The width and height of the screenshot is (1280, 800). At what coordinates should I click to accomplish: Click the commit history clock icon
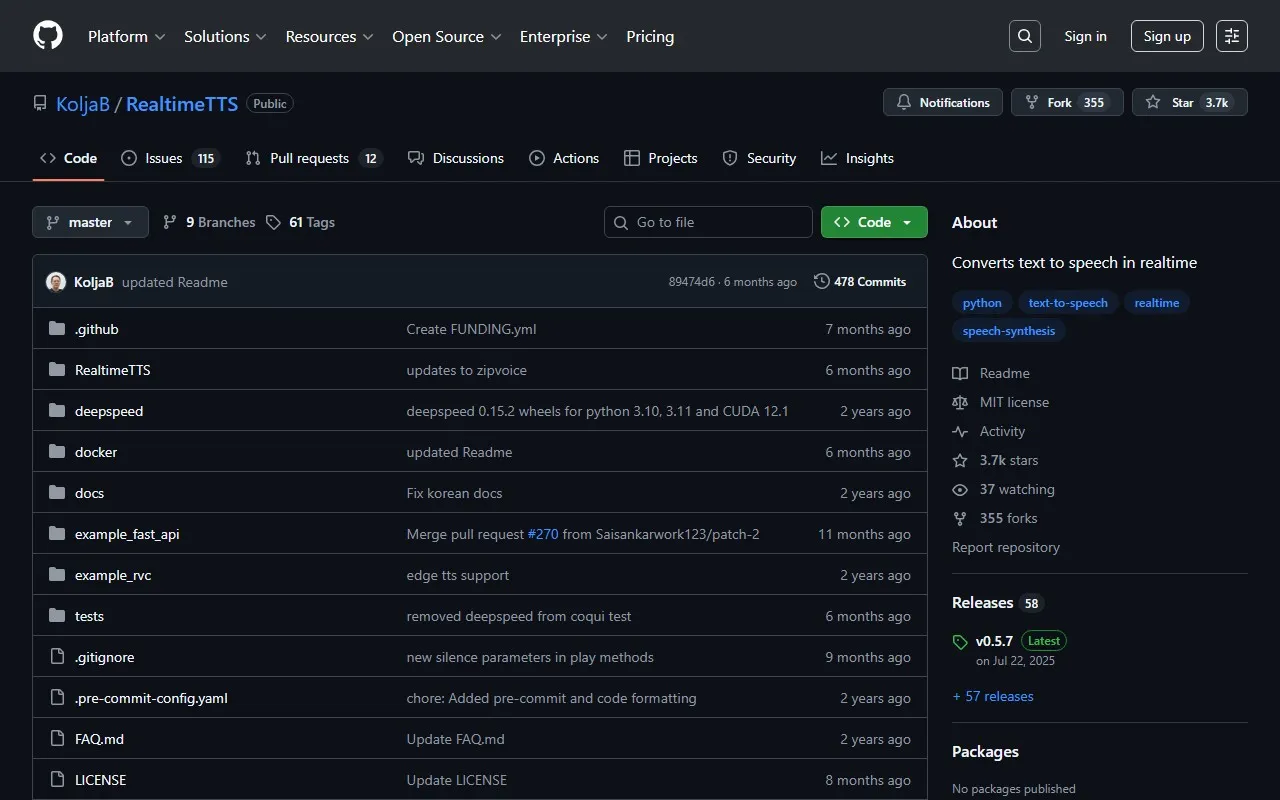822,282
